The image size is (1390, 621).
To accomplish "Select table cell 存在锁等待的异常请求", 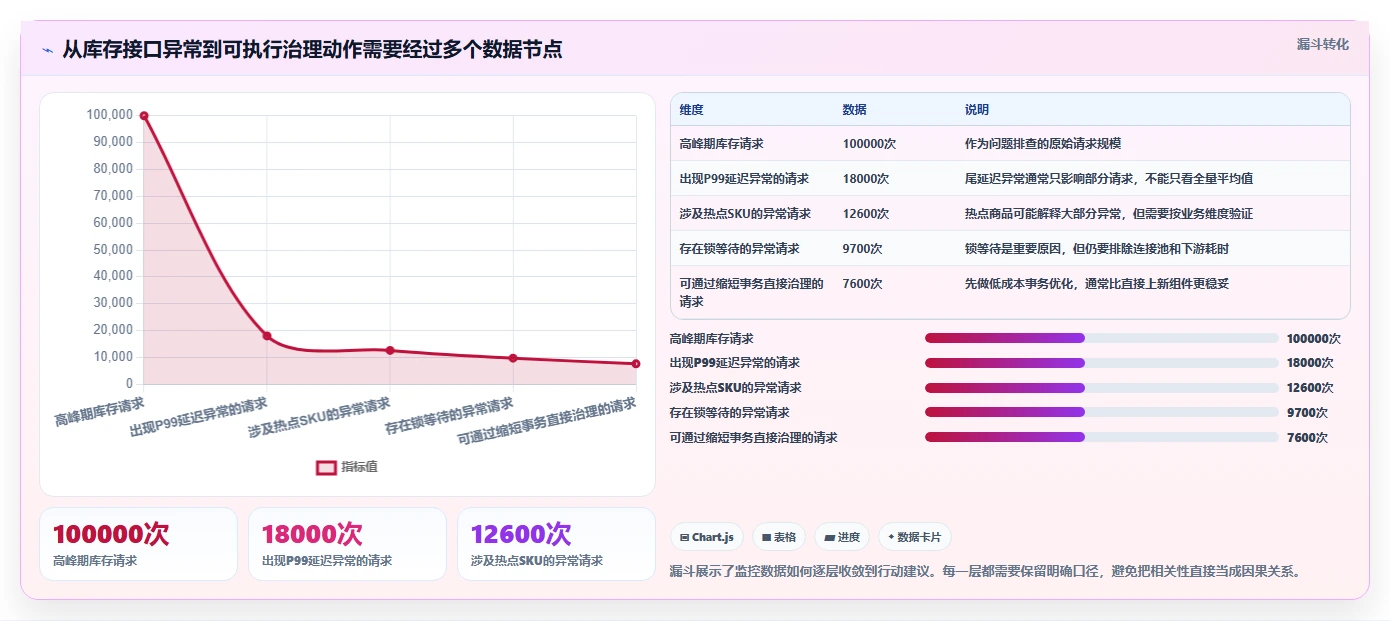I will (x=739, y=249).
